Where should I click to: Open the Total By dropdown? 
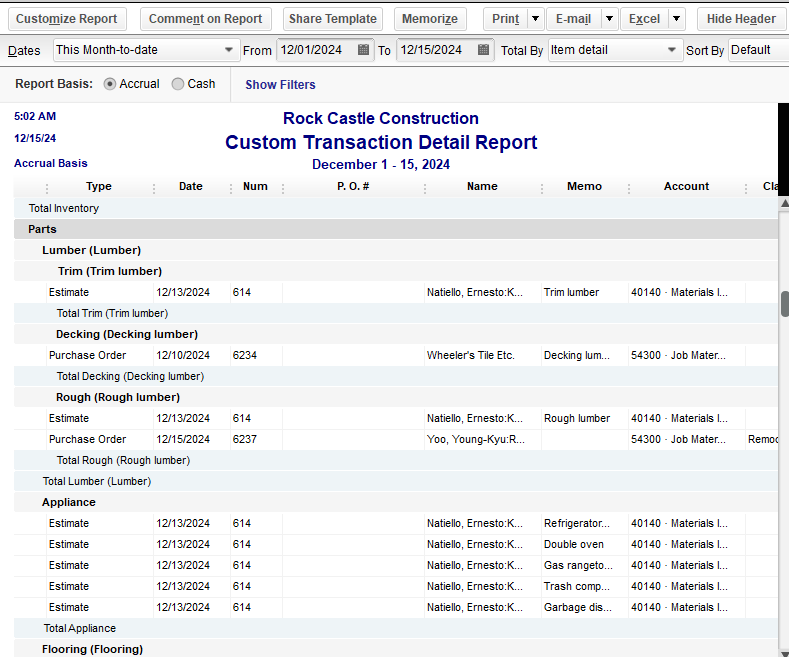point(672,50)
